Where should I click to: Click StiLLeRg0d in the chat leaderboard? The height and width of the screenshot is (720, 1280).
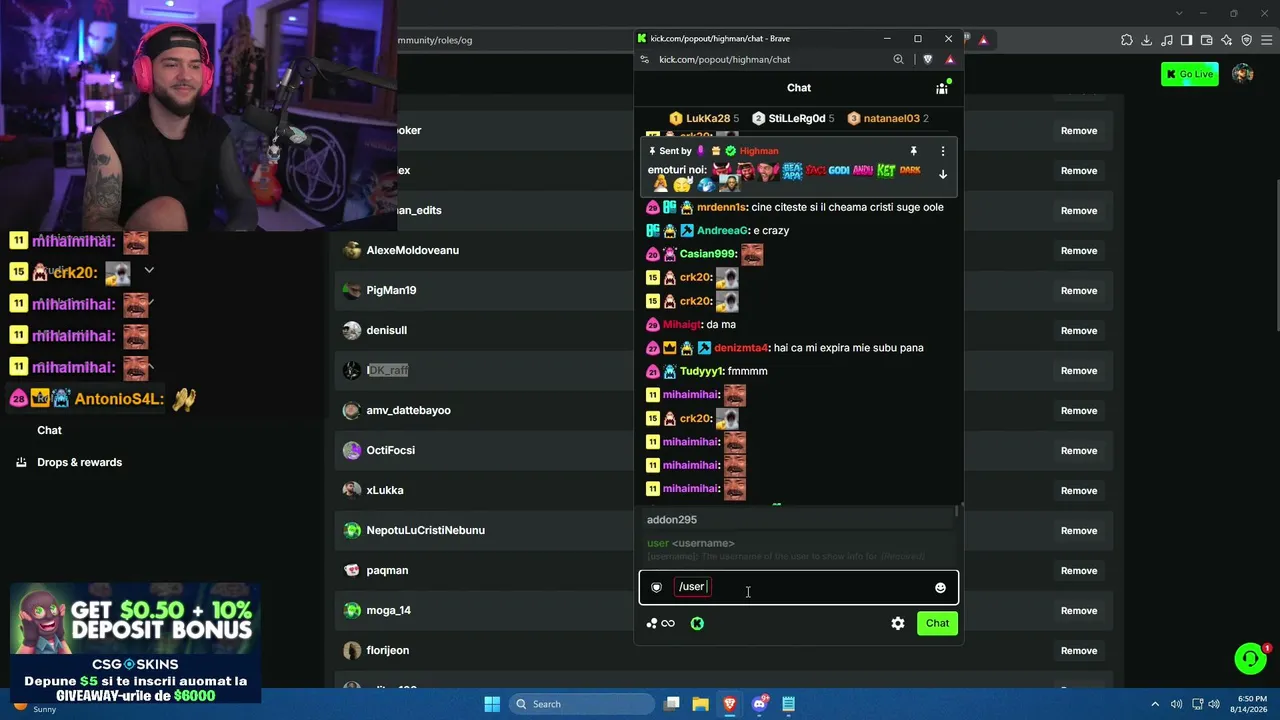797,118
